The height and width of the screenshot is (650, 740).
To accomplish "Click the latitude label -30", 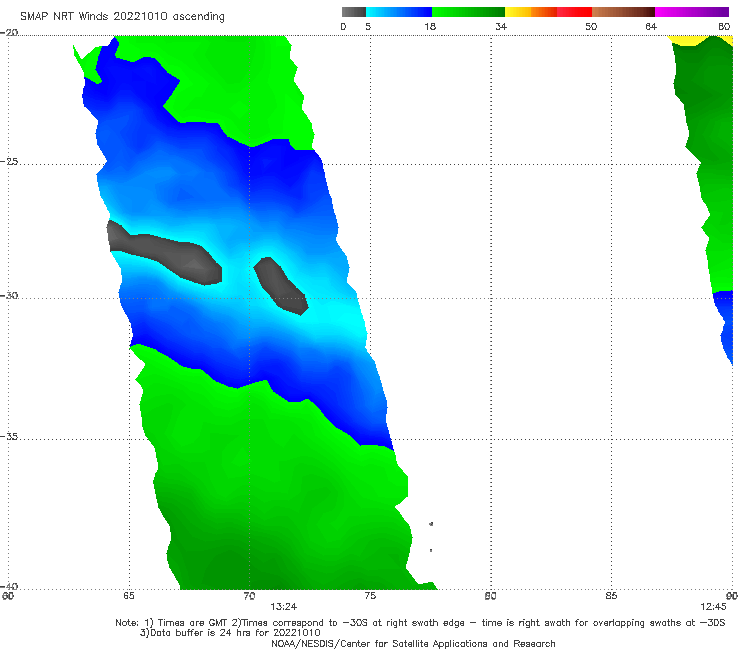I will [x=9, y=295].
